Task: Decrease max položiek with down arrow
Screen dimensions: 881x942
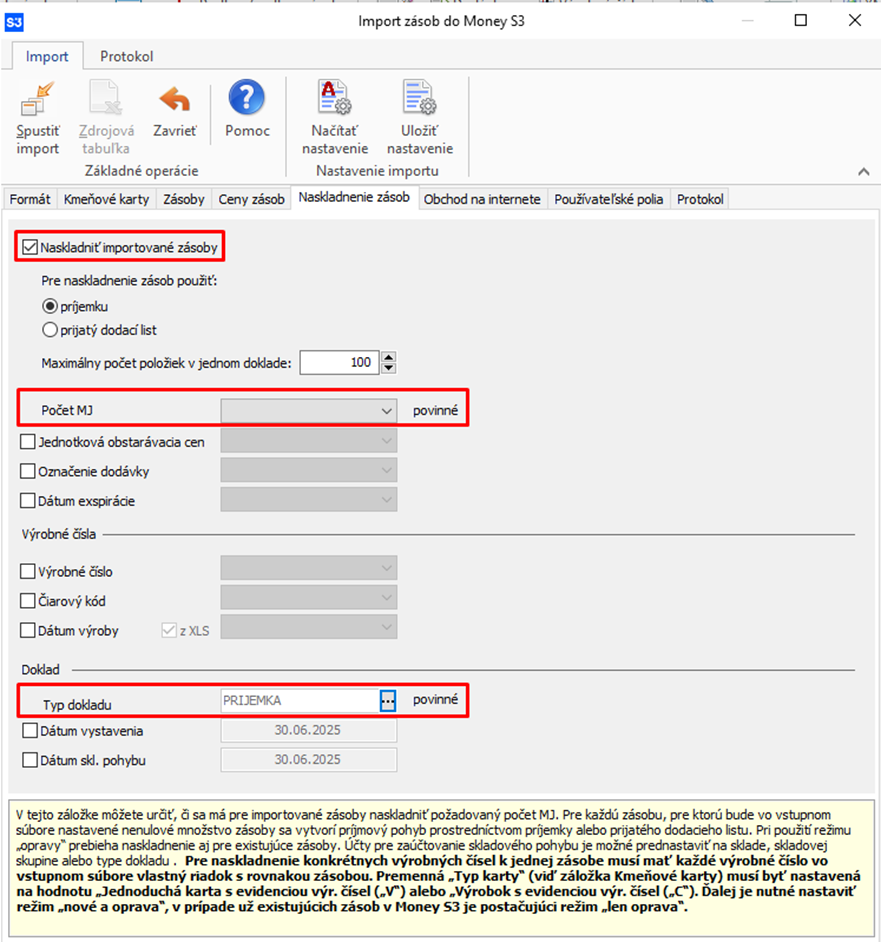Action: click(389, 368)
